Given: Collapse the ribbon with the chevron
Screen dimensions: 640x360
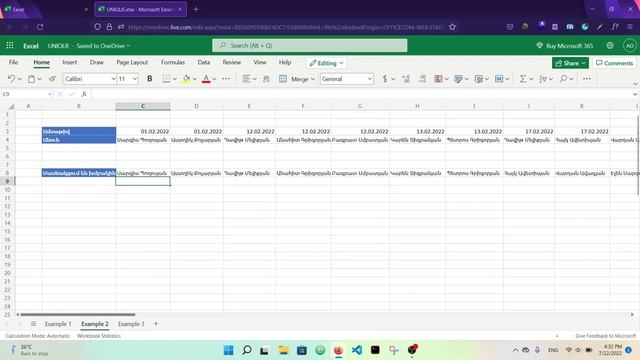Looking at the screenshot, I should 635,84.
